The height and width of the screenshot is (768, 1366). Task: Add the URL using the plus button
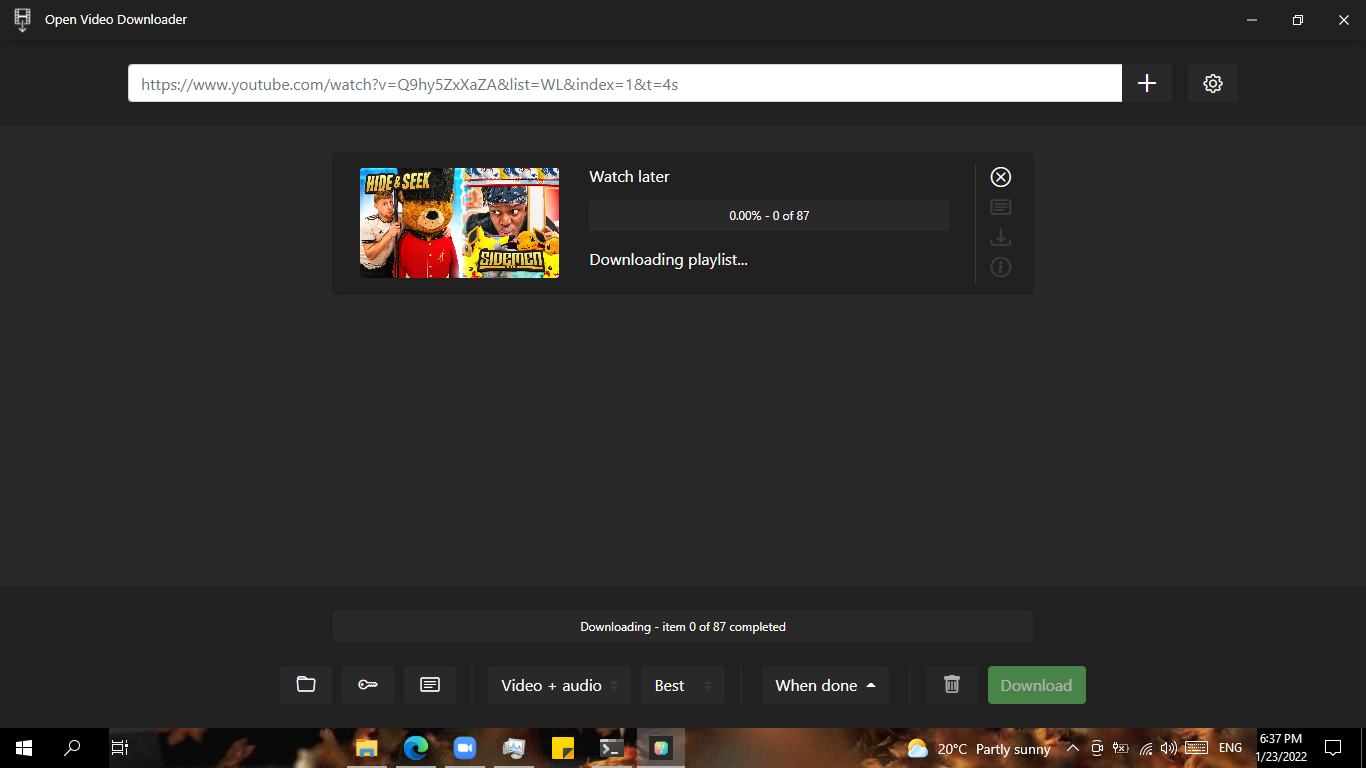coord(1147,83)
